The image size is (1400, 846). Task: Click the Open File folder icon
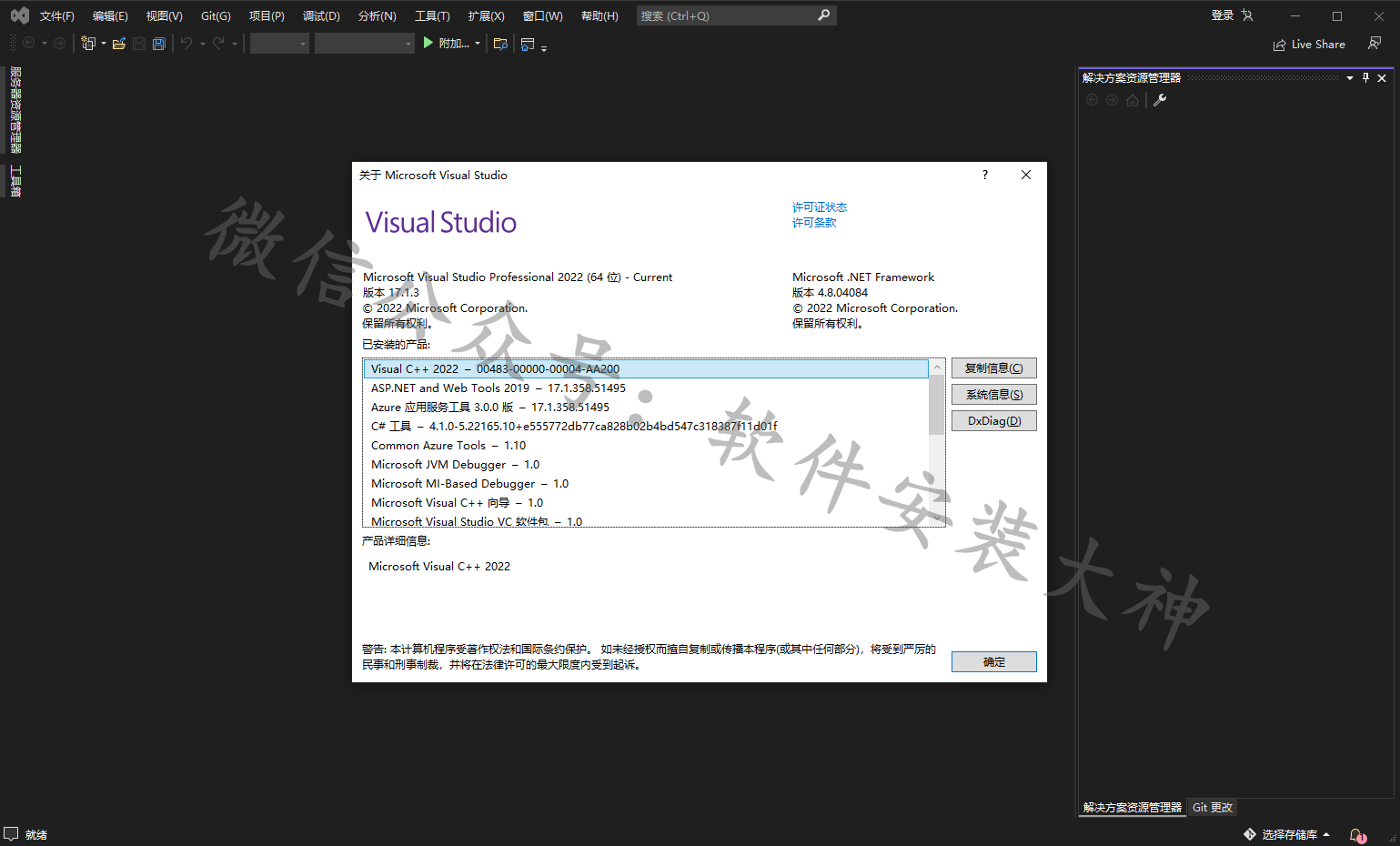119,44
